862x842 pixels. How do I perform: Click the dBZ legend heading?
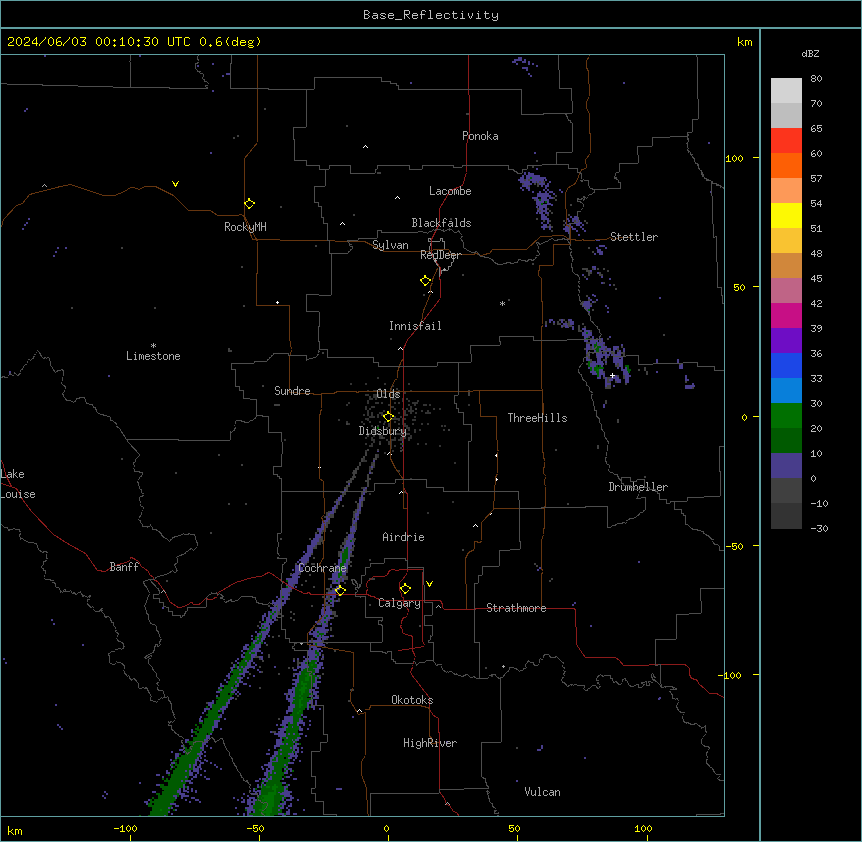[810, 53]
